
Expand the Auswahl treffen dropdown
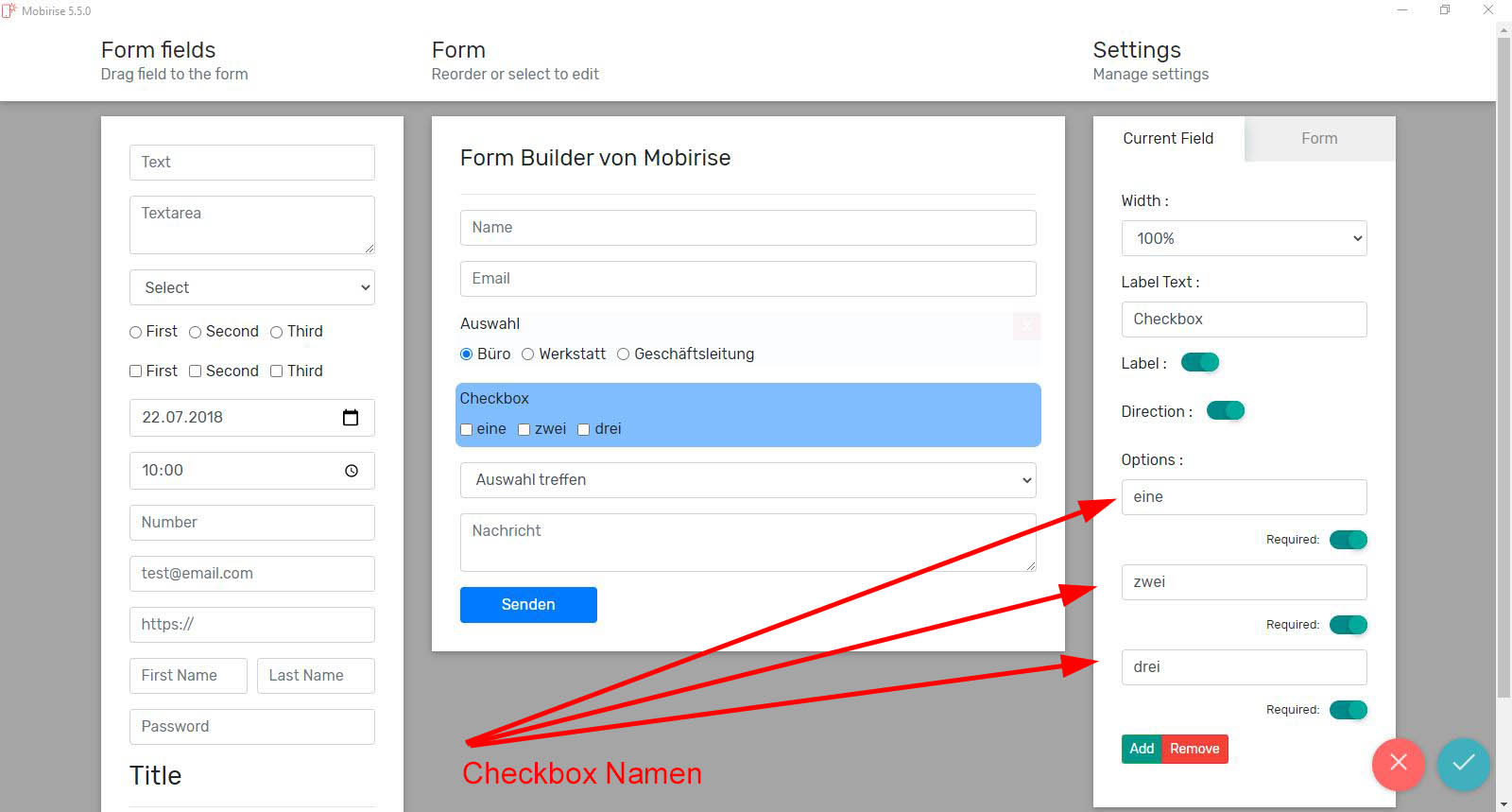[x=747, y=480]
